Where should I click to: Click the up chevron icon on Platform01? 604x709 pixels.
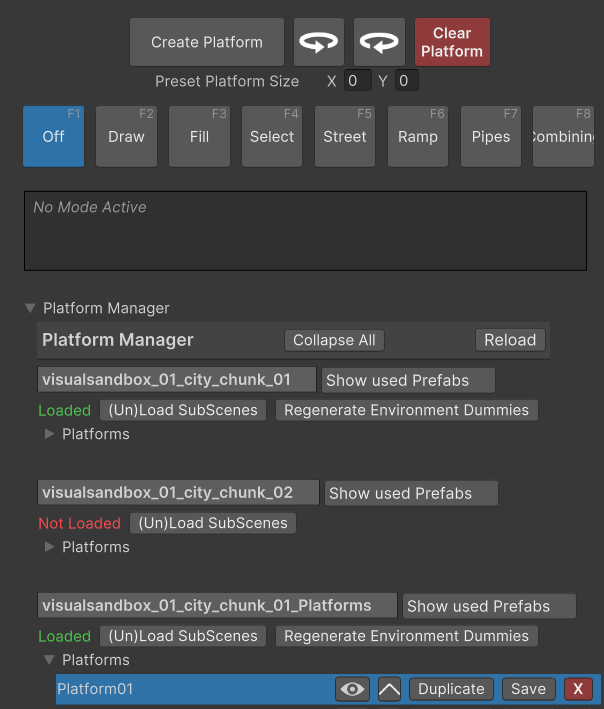click(x=389, y=689)
